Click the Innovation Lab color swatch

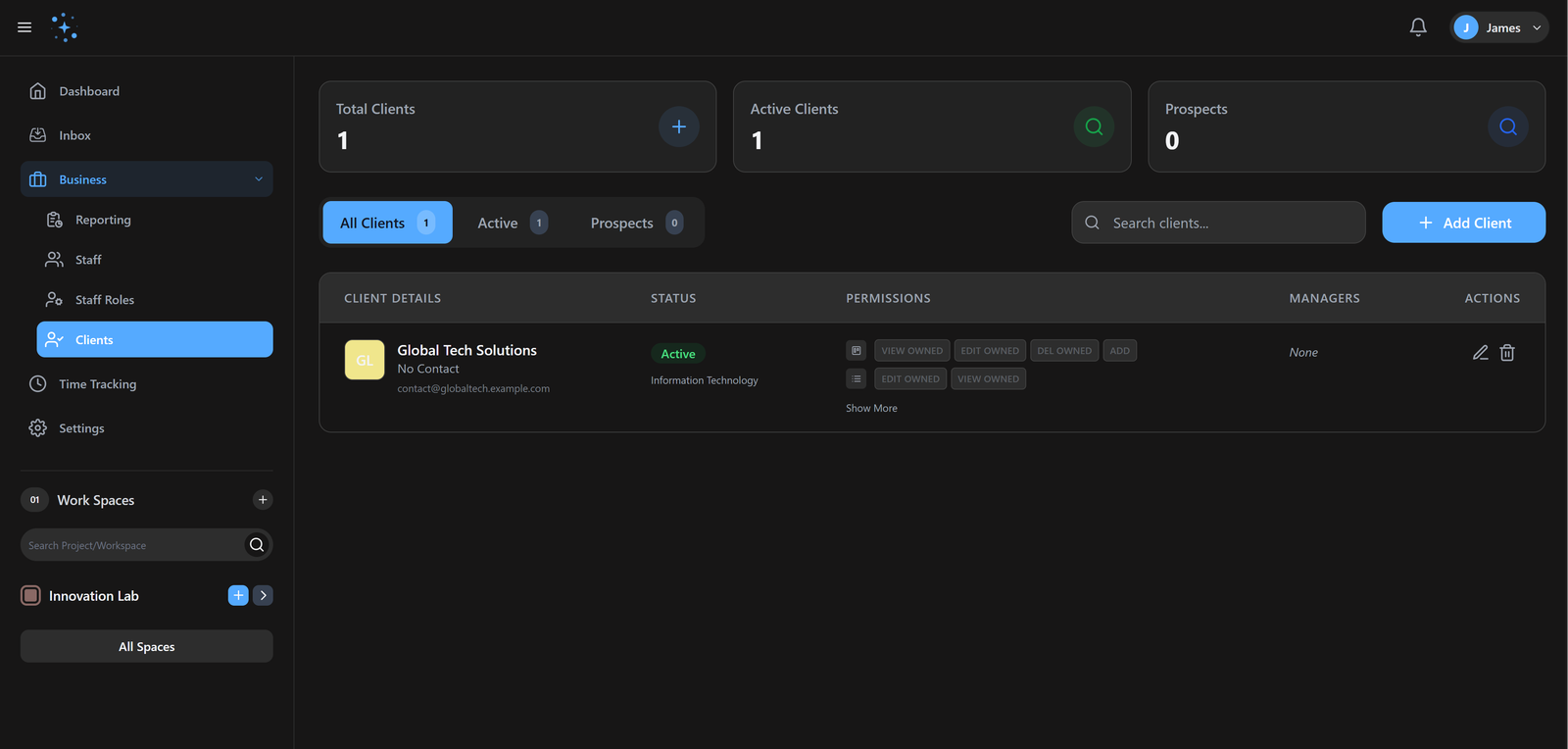(31, 595)
